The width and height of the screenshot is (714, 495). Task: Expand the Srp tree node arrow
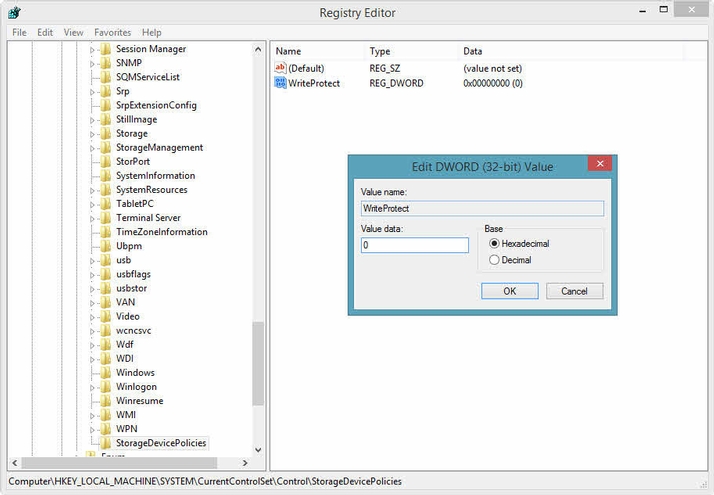coord(92,92)
